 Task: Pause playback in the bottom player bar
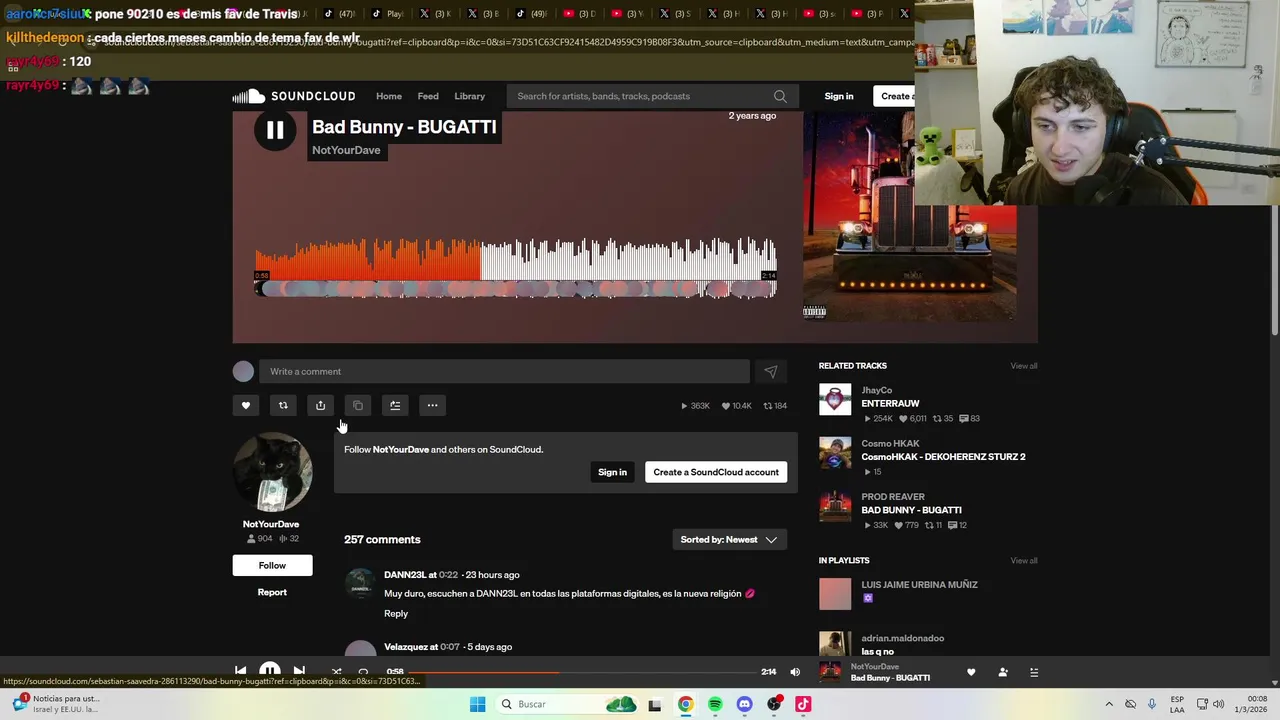click(x=270, y=672)
